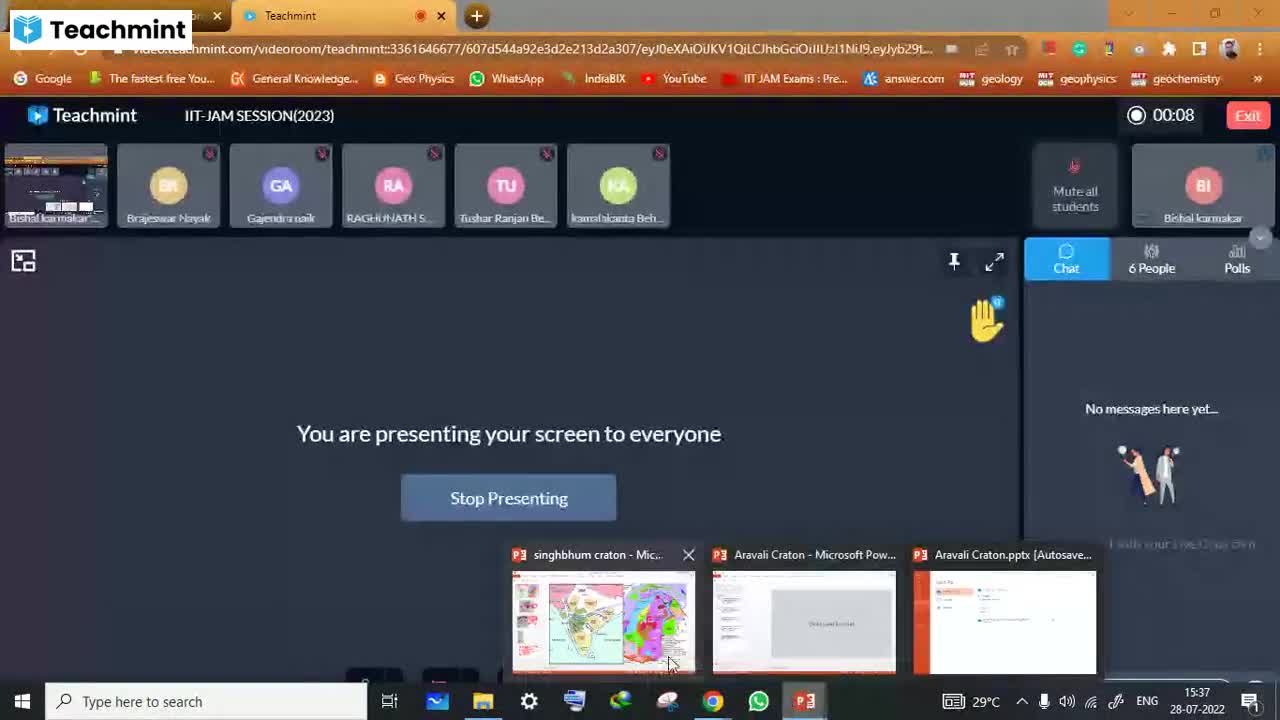Exit the Teachmint classroom
The image size is (1280, 720).
1247,116
